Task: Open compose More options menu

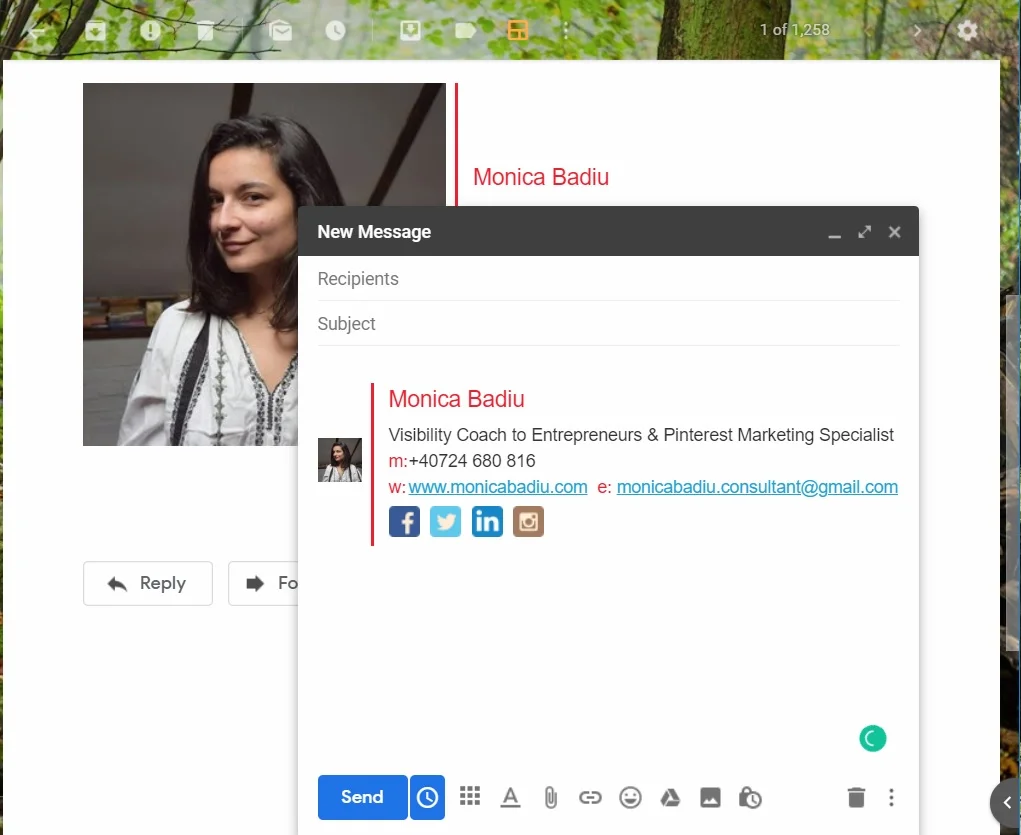Action: pyautogui.click(x=891, y=797)
